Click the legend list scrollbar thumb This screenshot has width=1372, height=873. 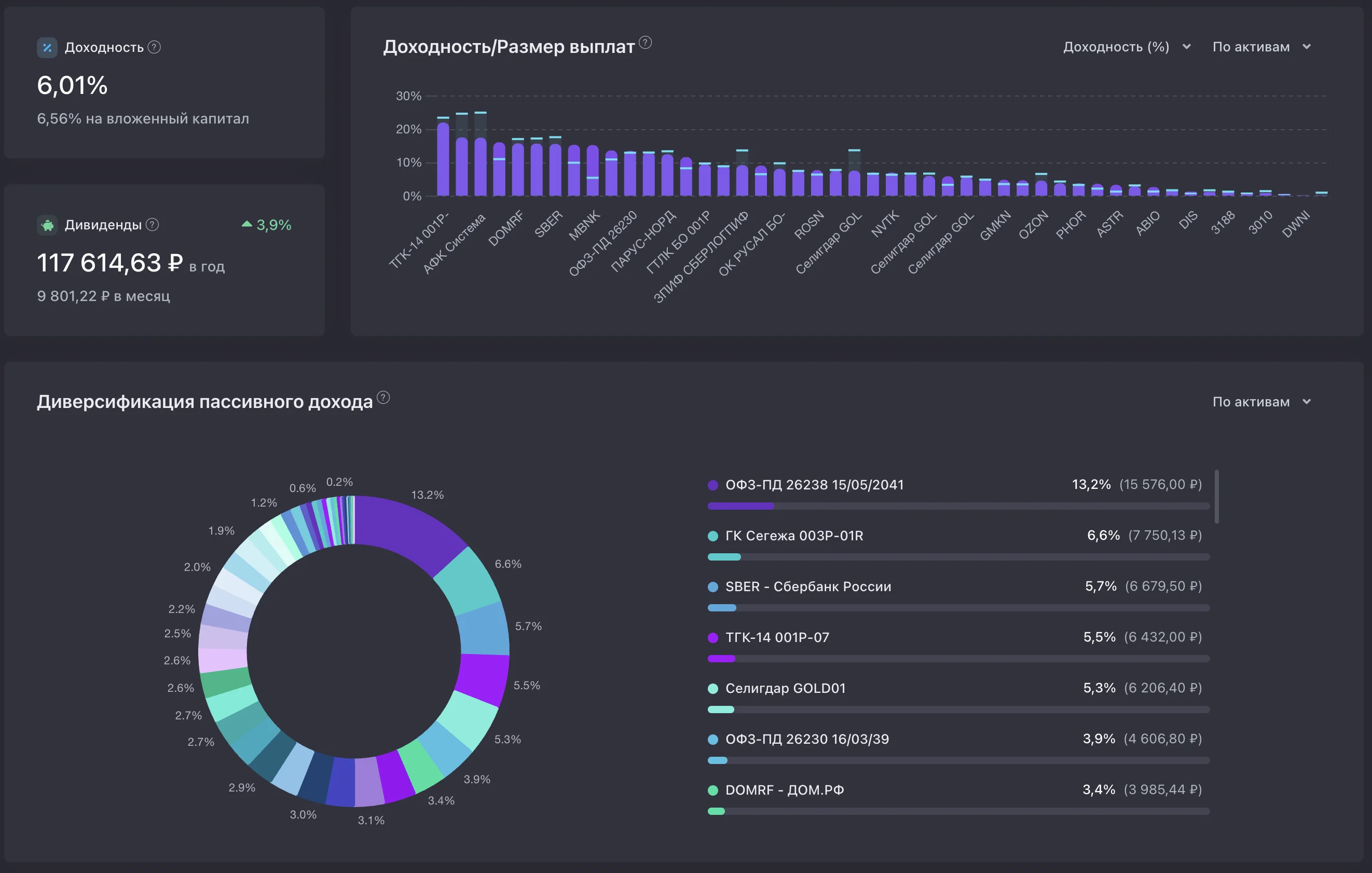coord(1217,496)
